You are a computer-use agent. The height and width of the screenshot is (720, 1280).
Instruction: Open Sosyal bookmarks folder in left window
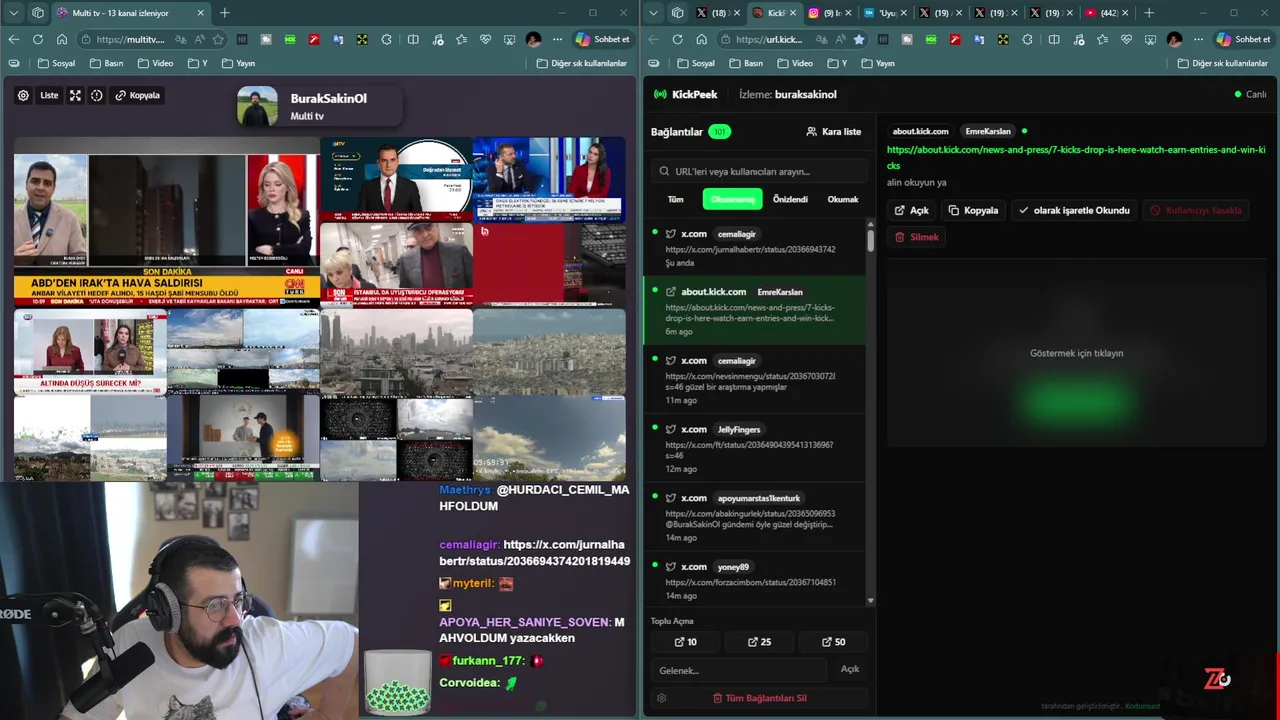[x=56, y=63]
